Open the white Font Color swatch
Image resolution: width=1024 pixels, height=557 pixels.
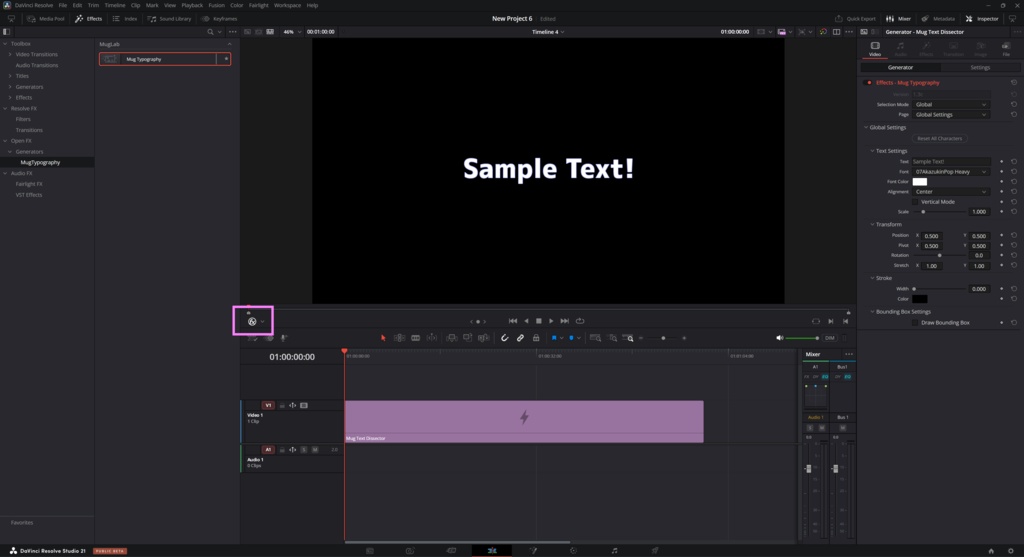[x=920, y=182]
